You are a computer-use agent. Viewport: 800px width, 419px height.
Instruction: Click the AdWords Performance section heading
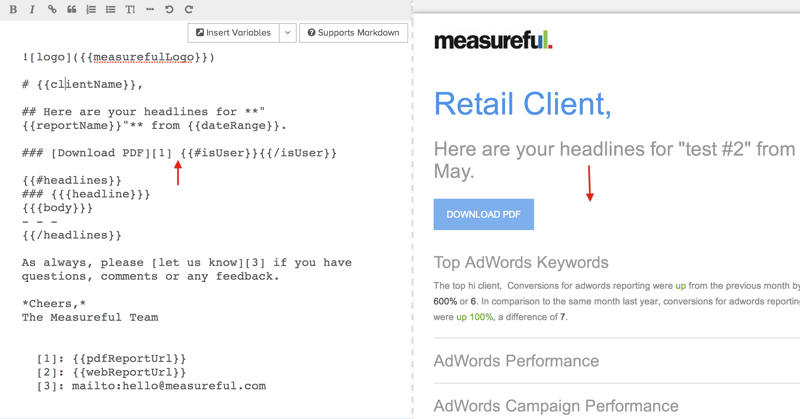tap(516, 361)
